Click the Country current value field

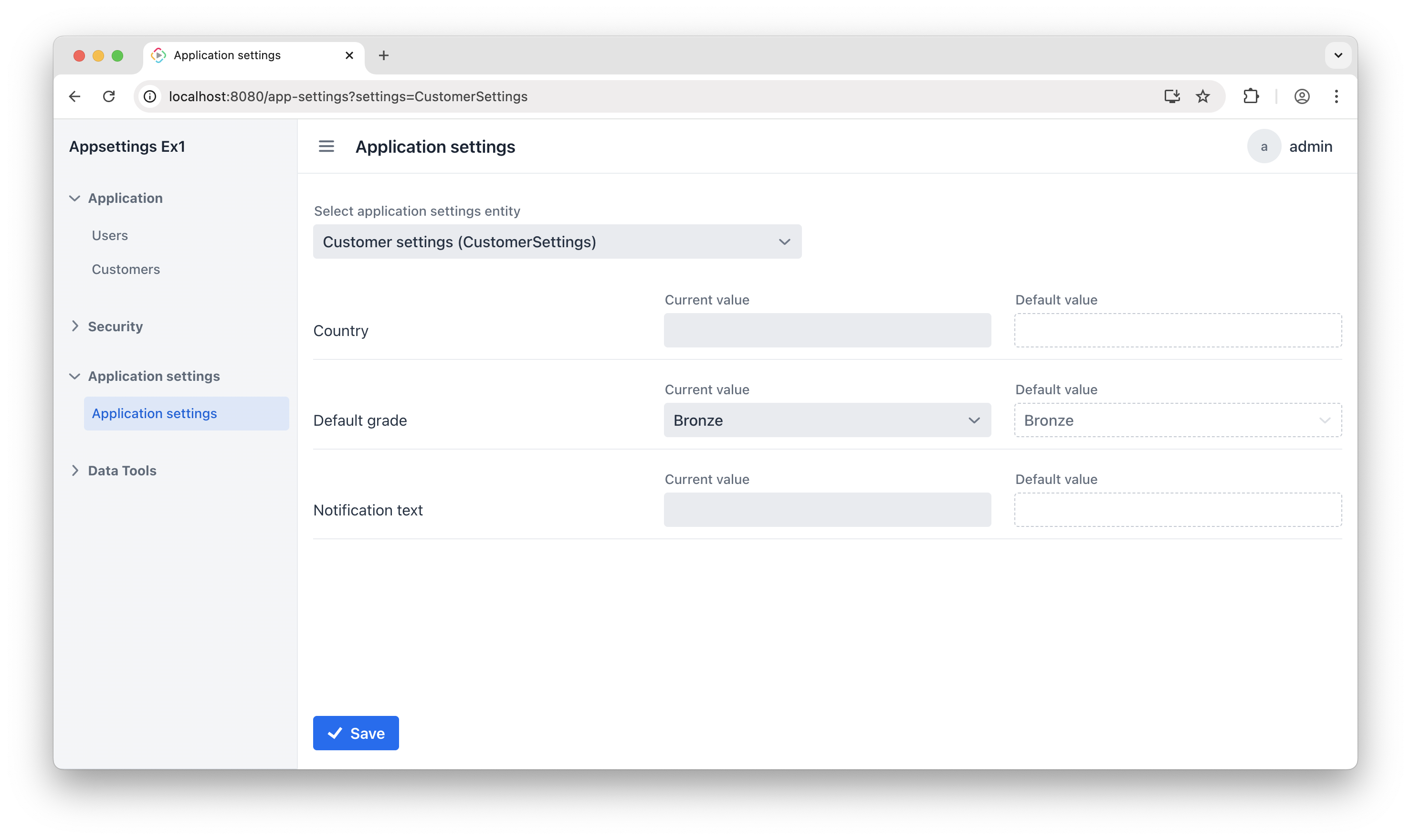[x=827, y=330]
